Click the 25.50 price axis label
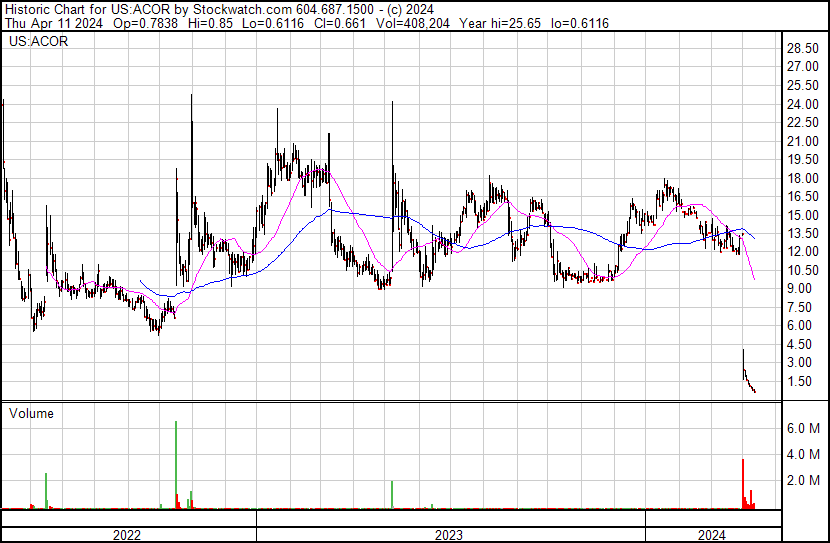The width and height of the screenshot is (830, 543). coord(803,85)
